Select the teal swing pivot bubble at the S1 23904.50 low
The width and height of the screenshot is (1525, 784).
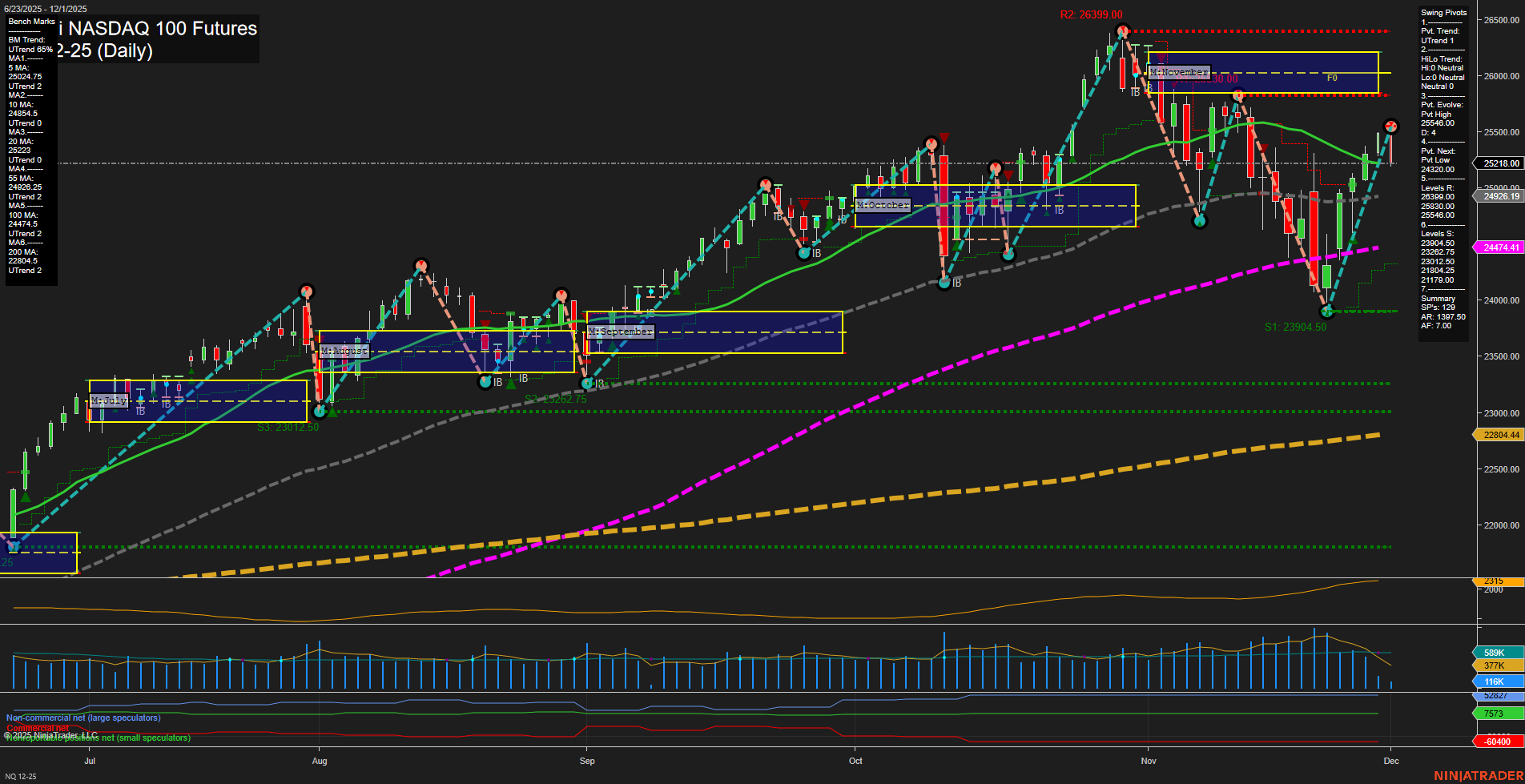(1326, 312)
